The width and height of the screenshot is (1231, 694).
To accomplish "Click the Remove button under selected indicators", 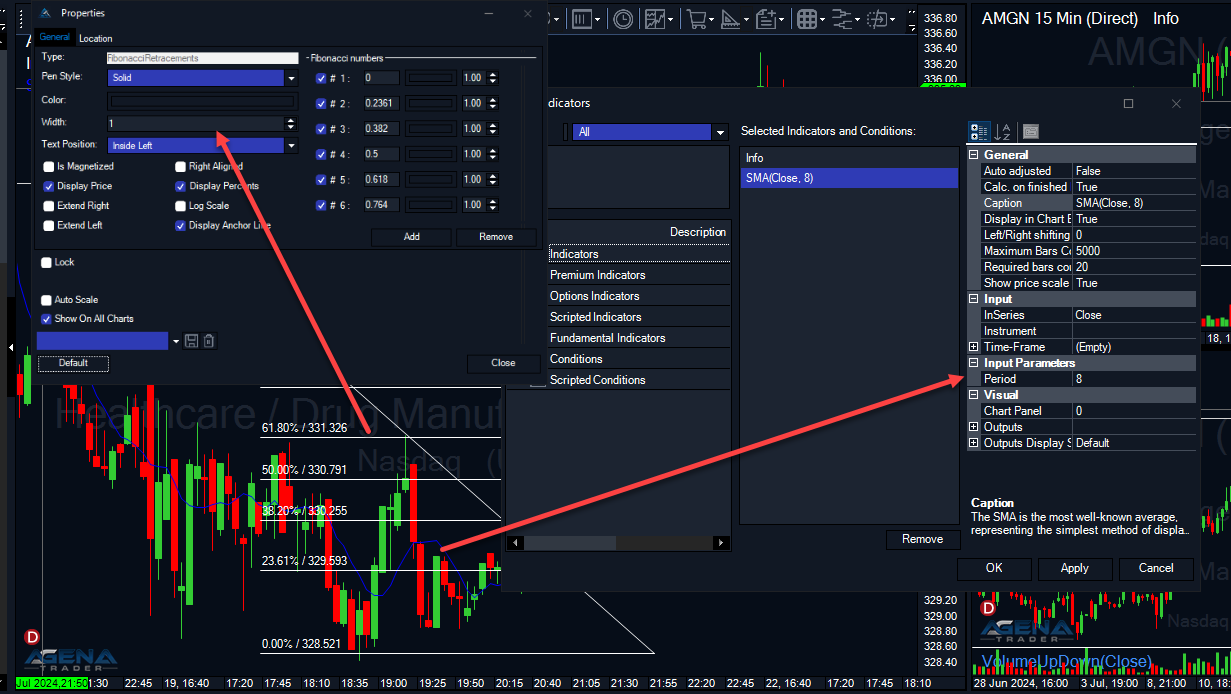I will (x=922, y=539).
